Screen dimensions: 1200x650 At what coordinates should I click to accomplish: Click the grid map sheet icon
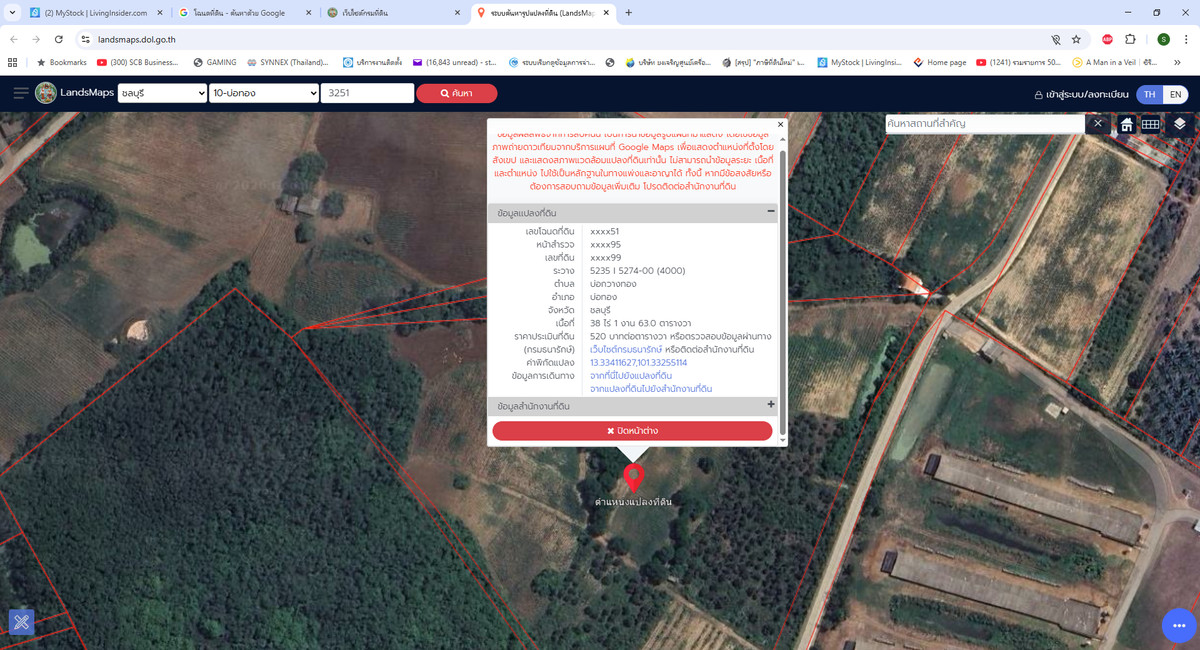click(1151, 124)
